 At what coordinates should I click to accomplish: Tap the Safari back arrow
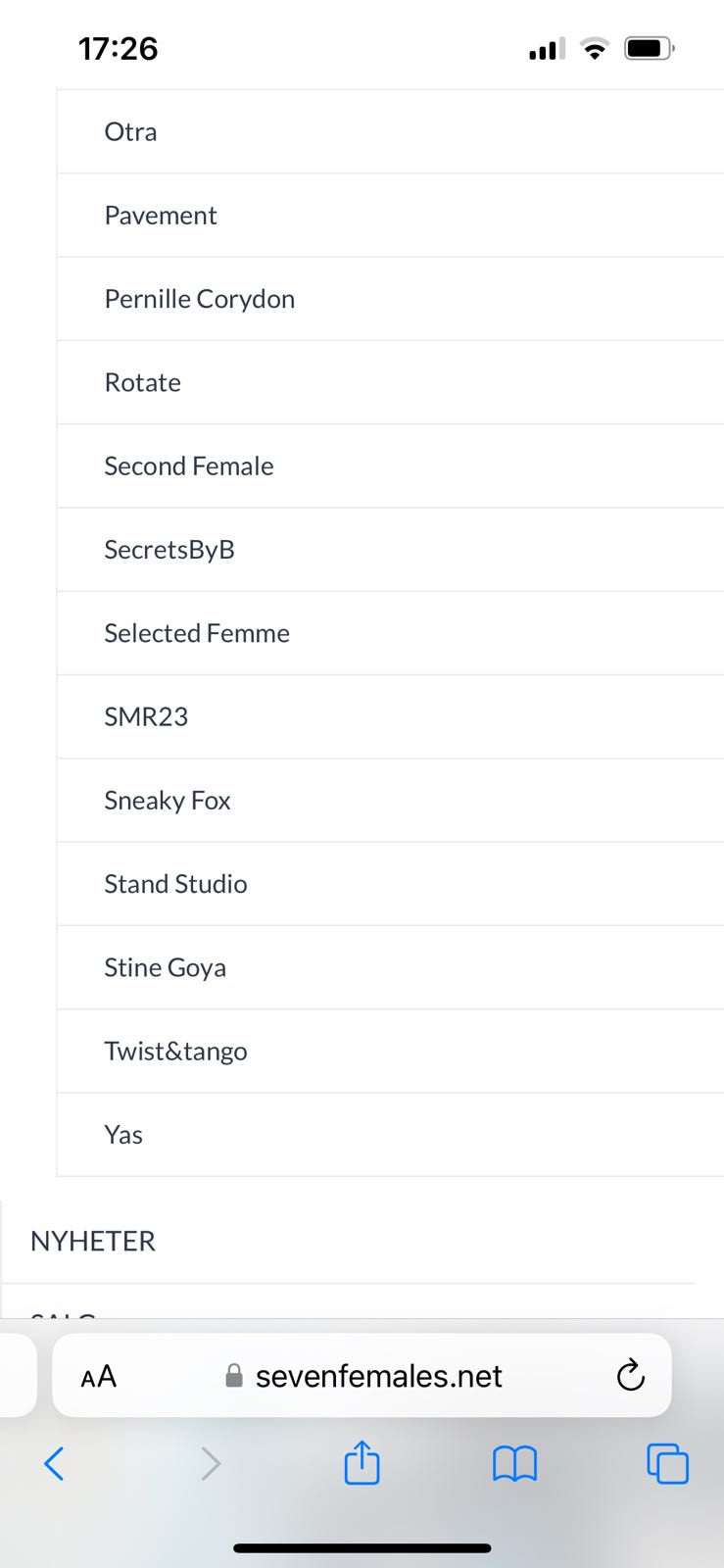[x=55, y=1464]
